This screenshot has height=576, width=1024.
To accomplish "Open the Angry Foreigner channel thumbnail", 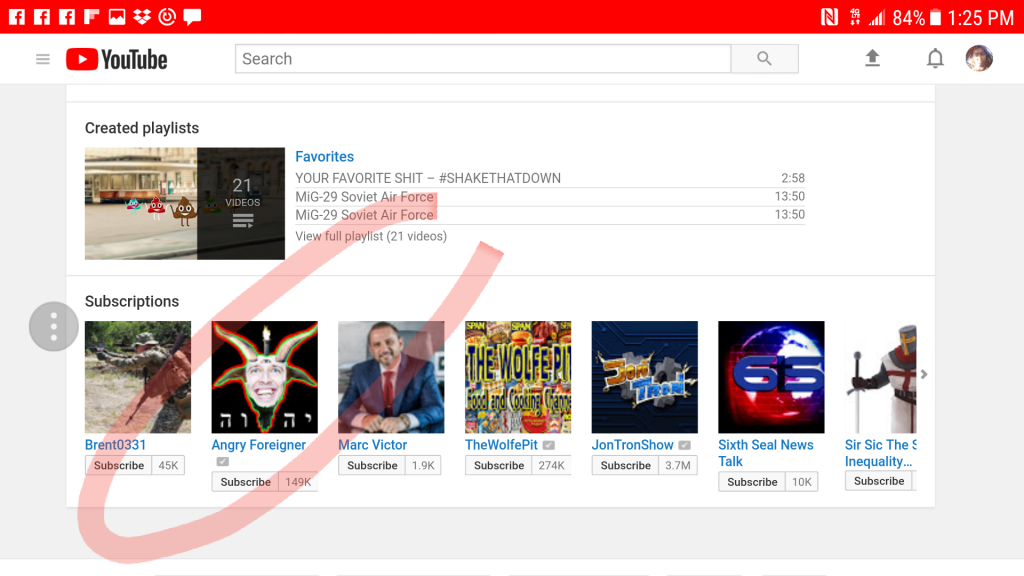I will click(264, 377).
